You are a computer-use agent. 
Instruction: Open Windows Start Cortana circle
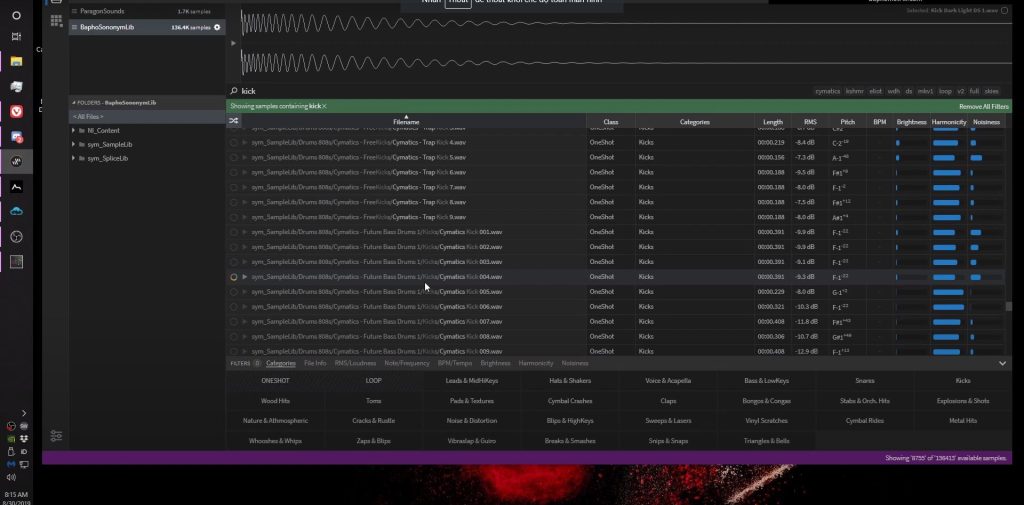pyautogui.click(x=16, y=15)
